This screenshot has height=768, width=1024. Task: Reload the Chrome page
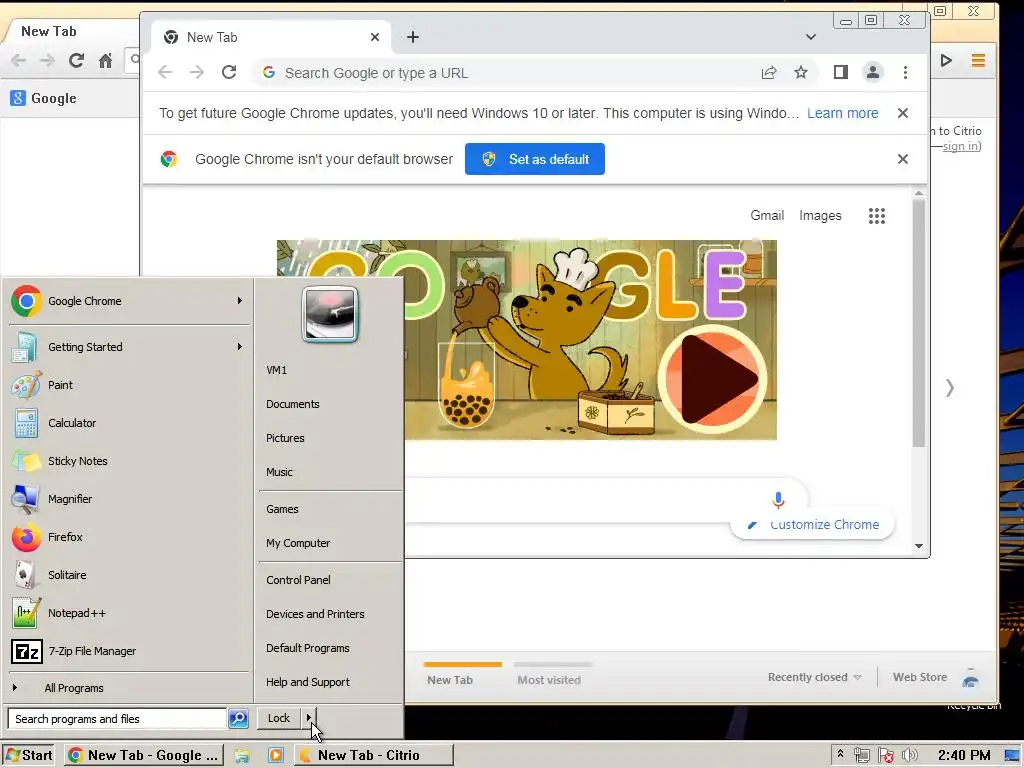[x=229, y=72]
